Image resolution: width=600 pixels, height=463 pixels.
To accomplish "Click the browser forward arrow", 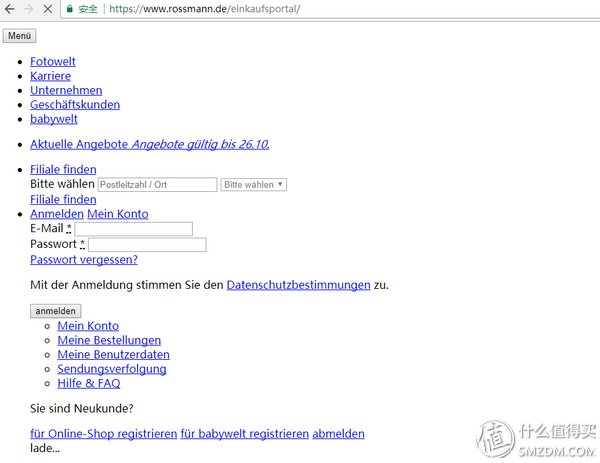I will point(29,9).
